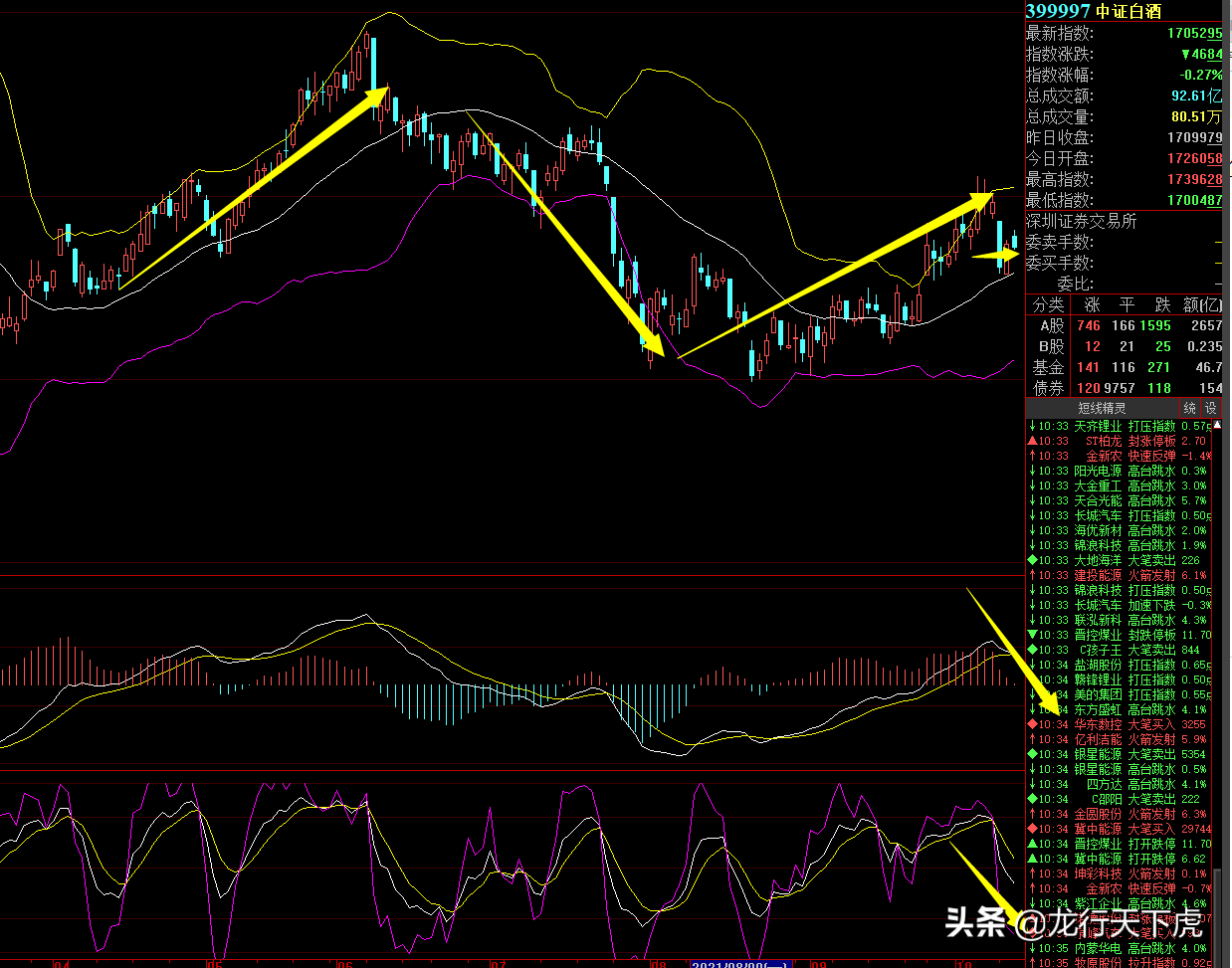This screenshot has width=1232, height=968.
Task: Click the 总成交额 value 92.61亿
Action: pos(1196,96)
